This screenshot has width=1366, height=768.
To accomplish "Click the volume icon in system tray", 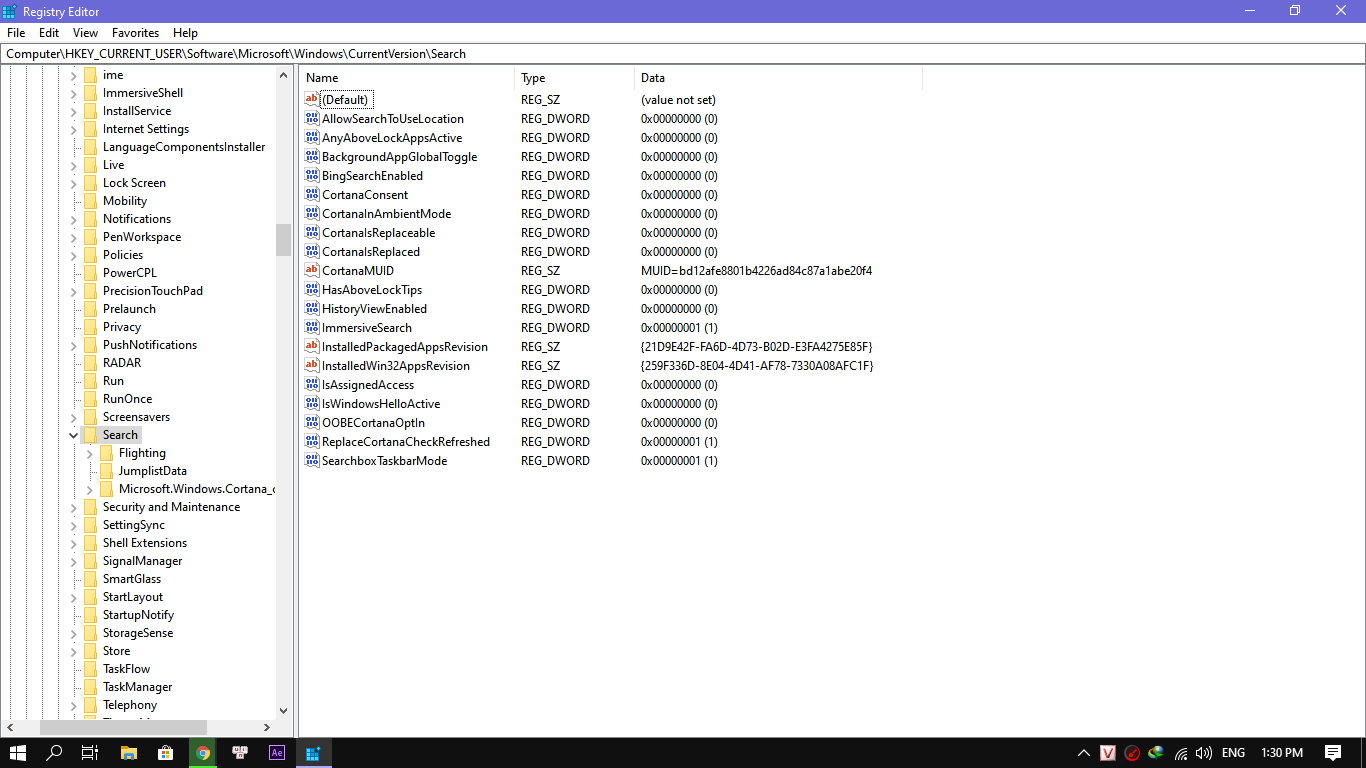I will 1204,753.
